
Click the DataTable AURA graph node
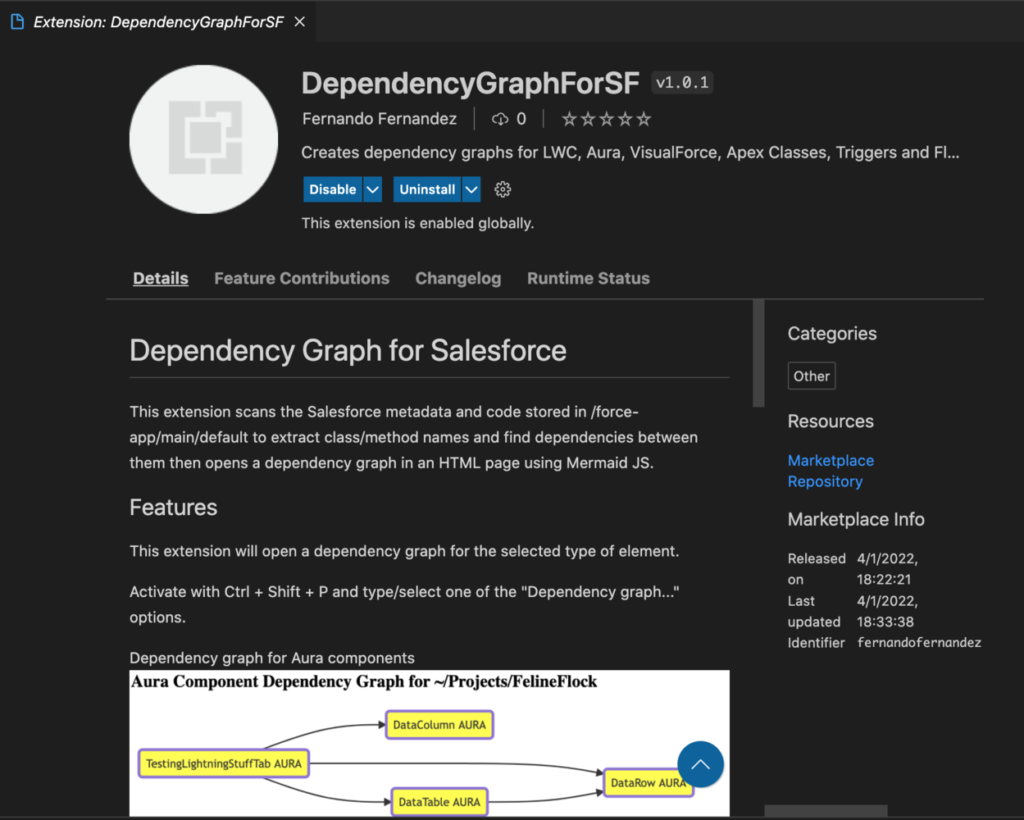pyautogui.click(x=440, y=802)
